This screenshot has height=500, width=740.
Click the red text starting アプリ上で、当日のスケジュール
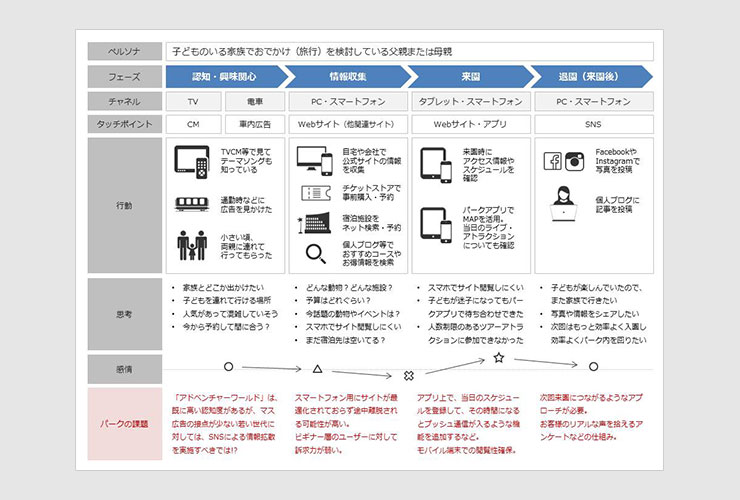coord(468,424)
